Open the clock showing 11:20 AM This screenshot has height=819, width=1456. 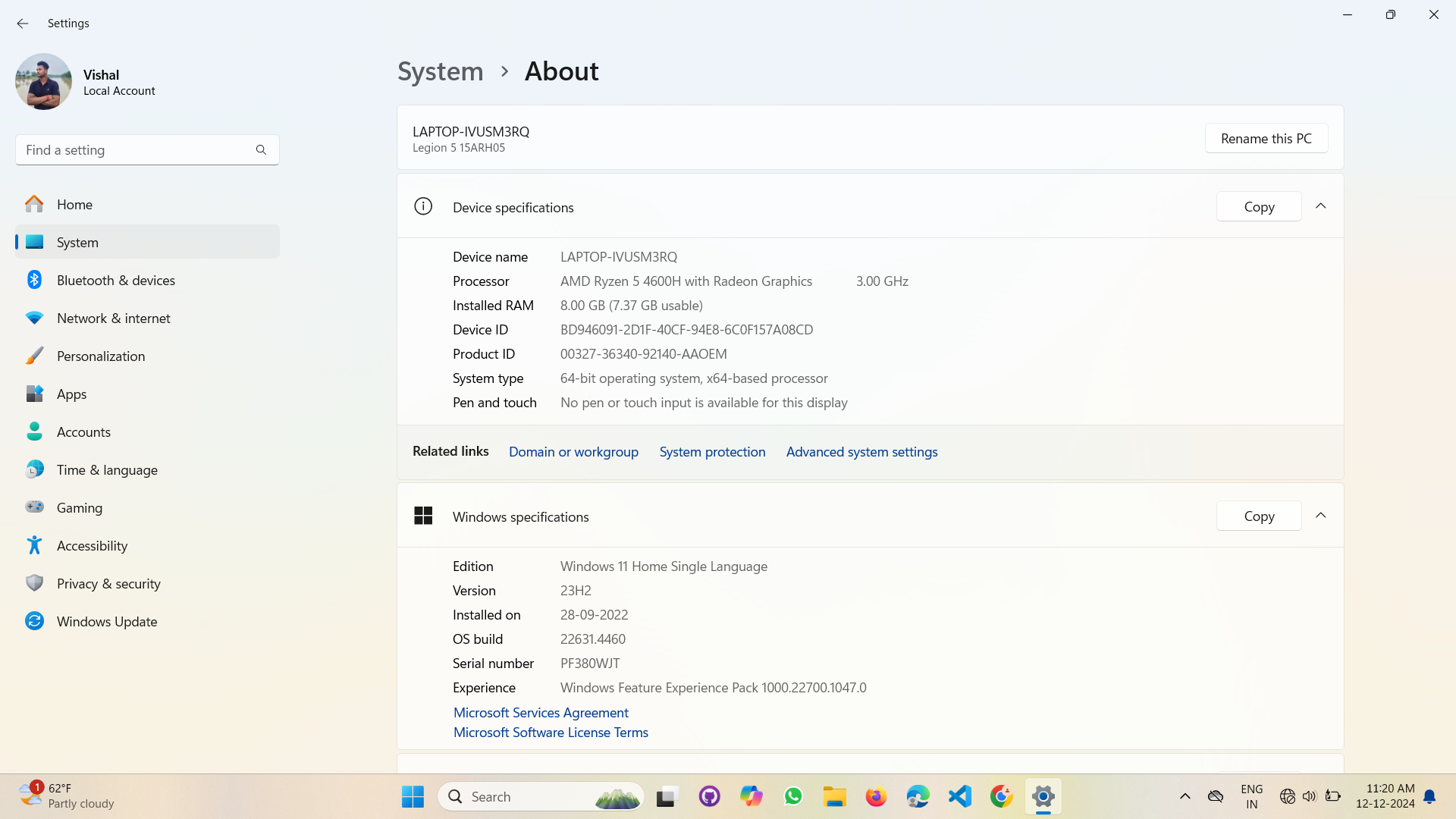click(1385, 796)
